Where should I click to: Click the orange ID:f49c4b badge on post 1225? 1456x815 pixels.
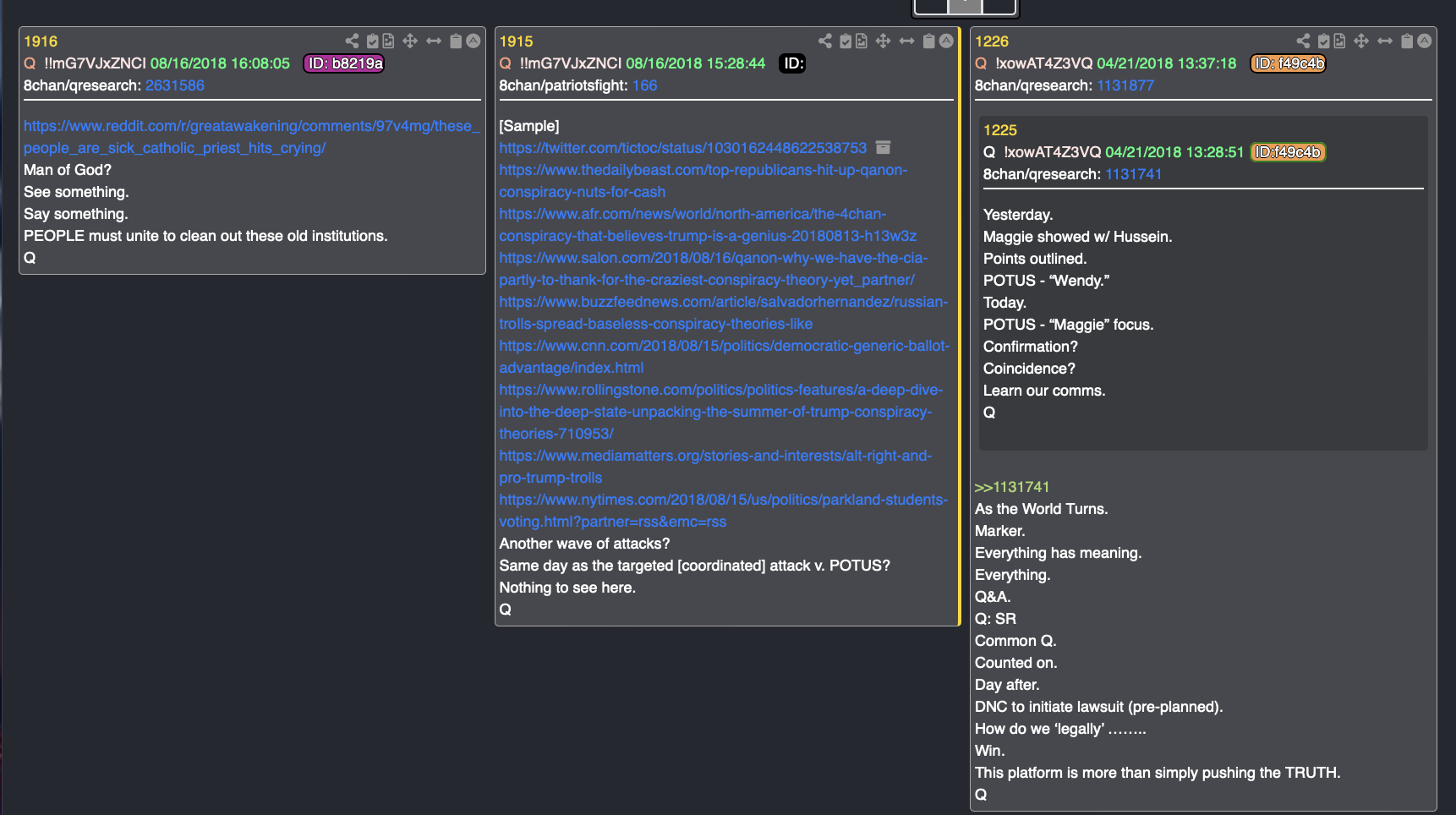click(1288, 152)
